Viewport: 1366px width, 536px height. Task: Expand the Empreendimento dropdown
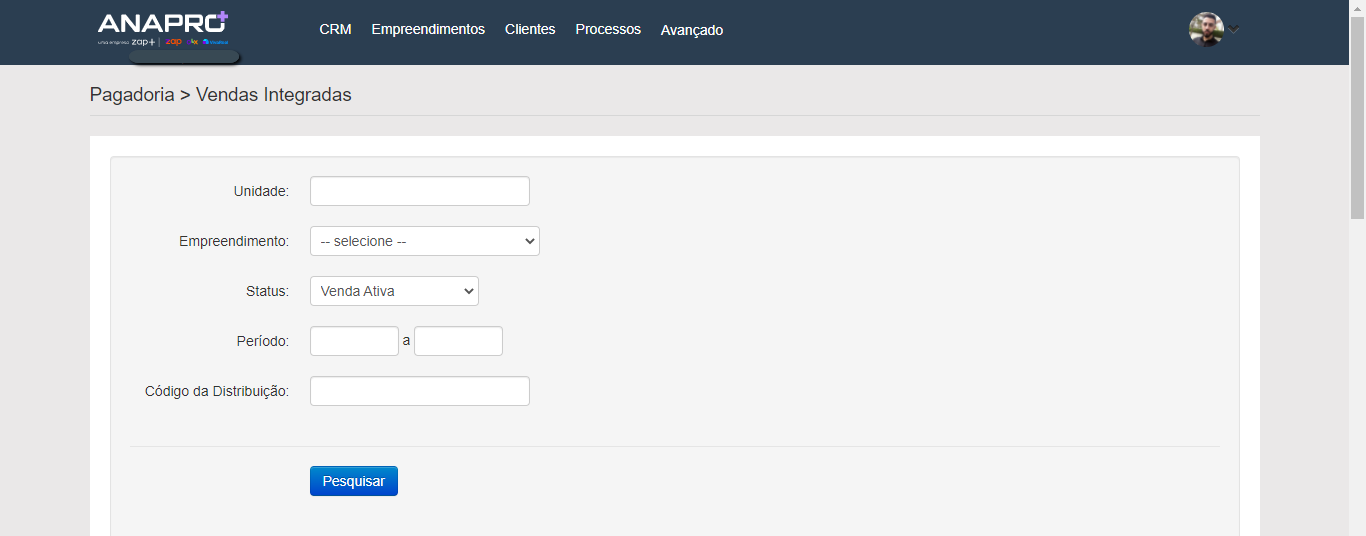point(424,241)
